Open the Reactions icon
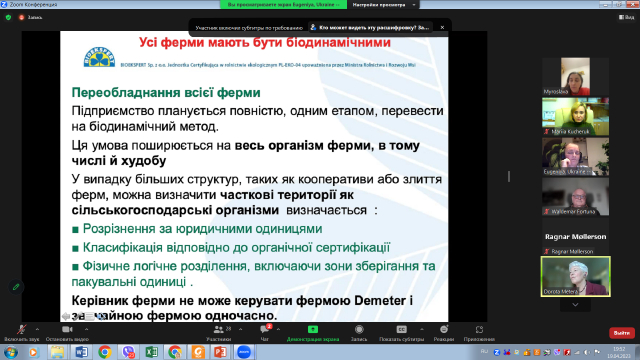Image resolution: width=640 pixels, height=360 pixels. tap(444, 329)
